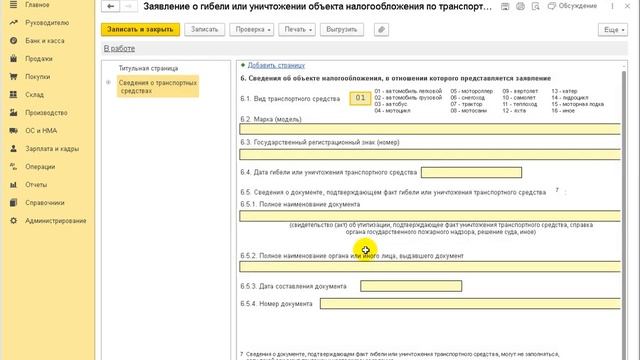Click the Покупки cart icon
The height and width of the screenshot is (360, 640).
13,77
